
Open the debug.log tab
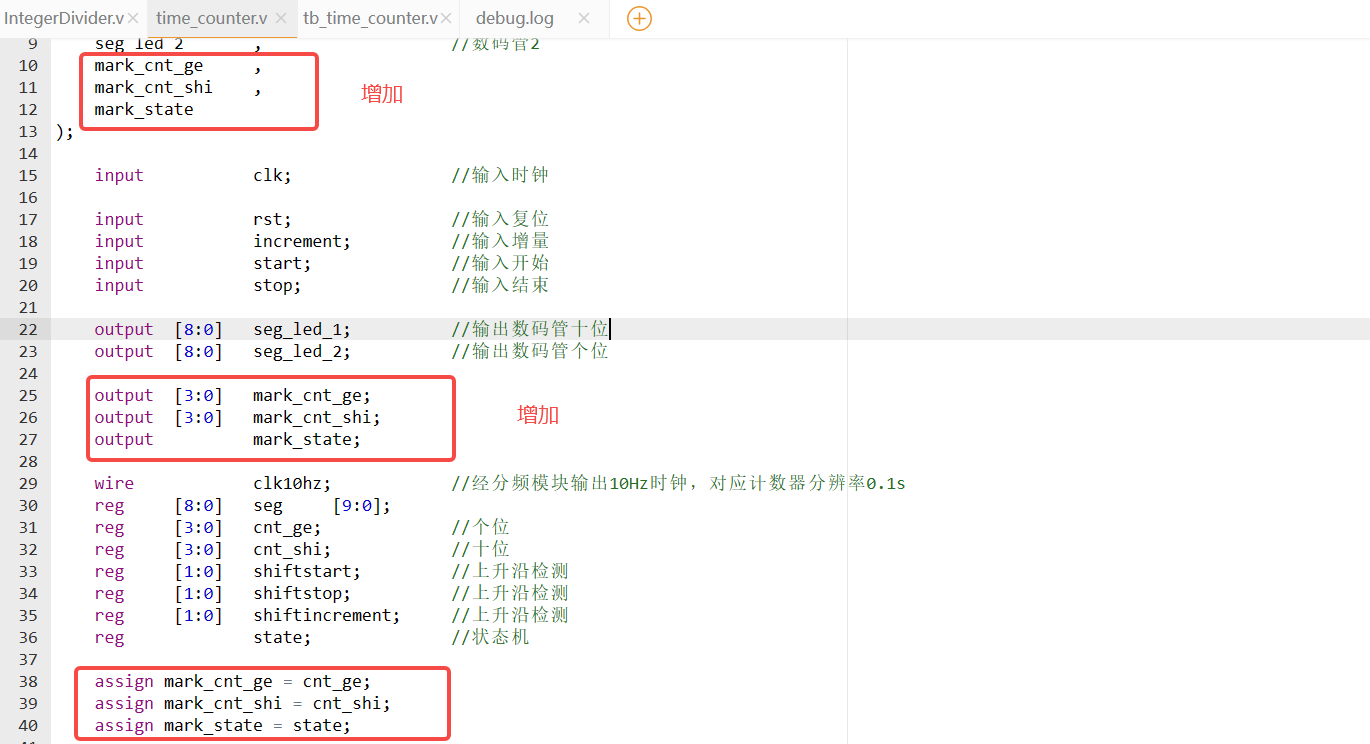(514, 18)
